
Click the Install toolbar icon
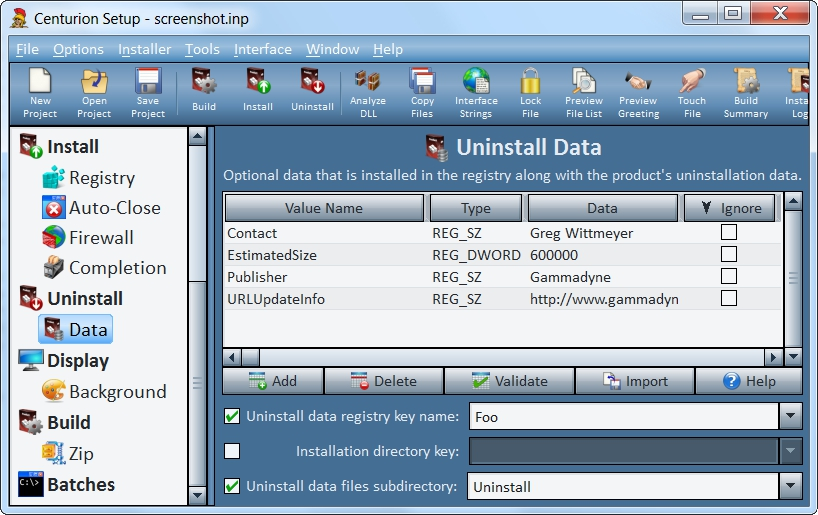258,90
